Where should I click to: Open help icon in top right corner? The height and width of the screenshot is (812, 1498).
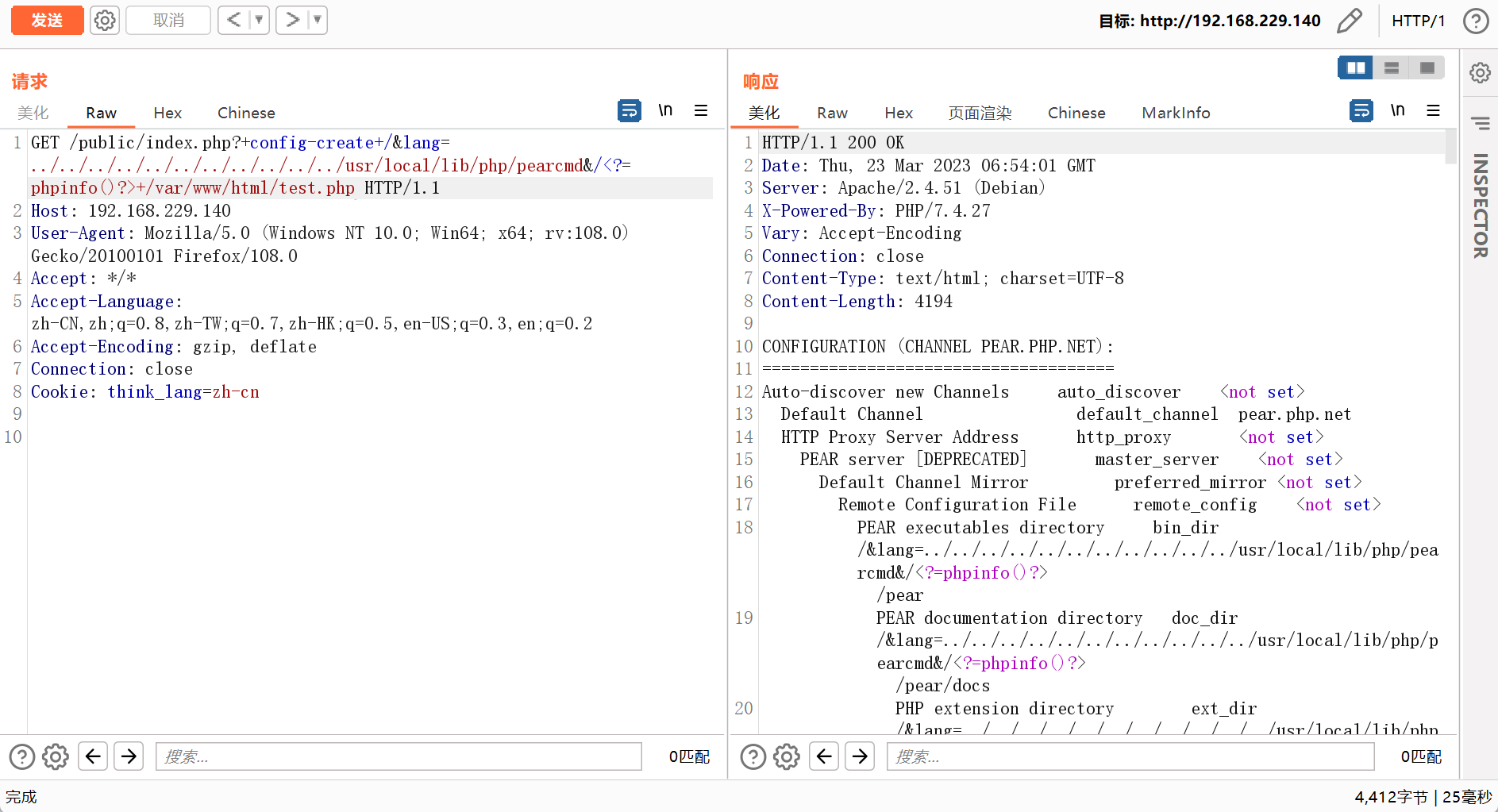coord(1476,21)
